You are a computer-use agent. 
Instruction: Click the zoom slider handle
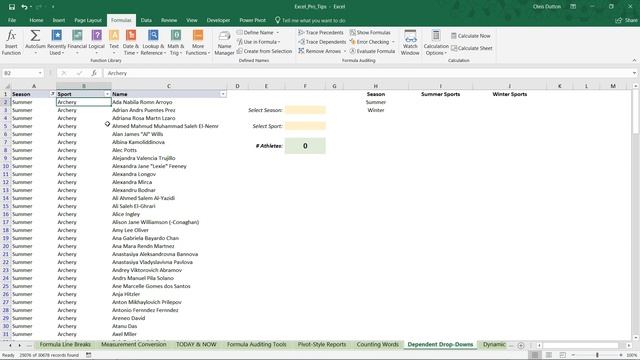coord(597,355)
